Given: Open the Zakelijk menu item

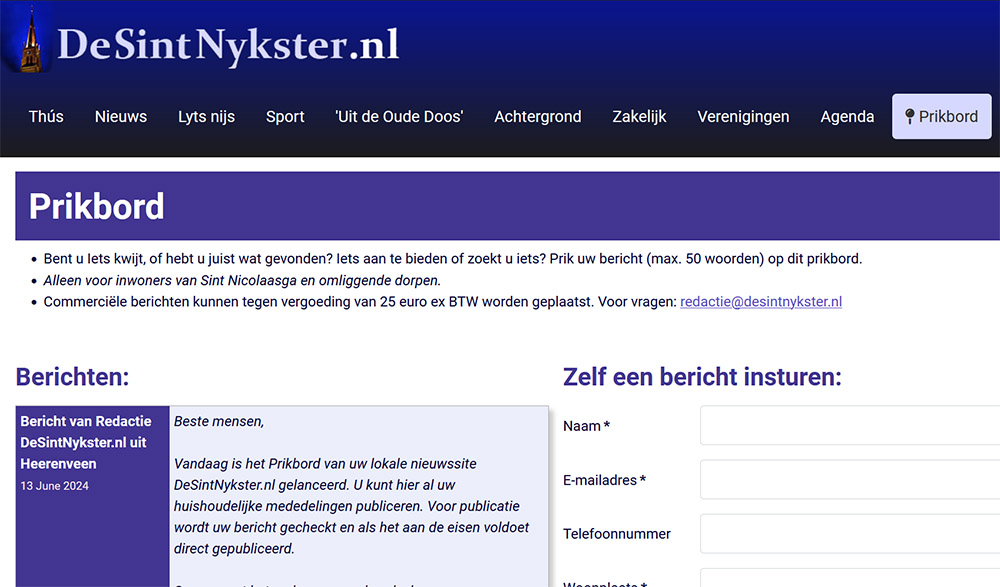Looking at the screenshot, I should pyautogui.click(x=639, y=117).
